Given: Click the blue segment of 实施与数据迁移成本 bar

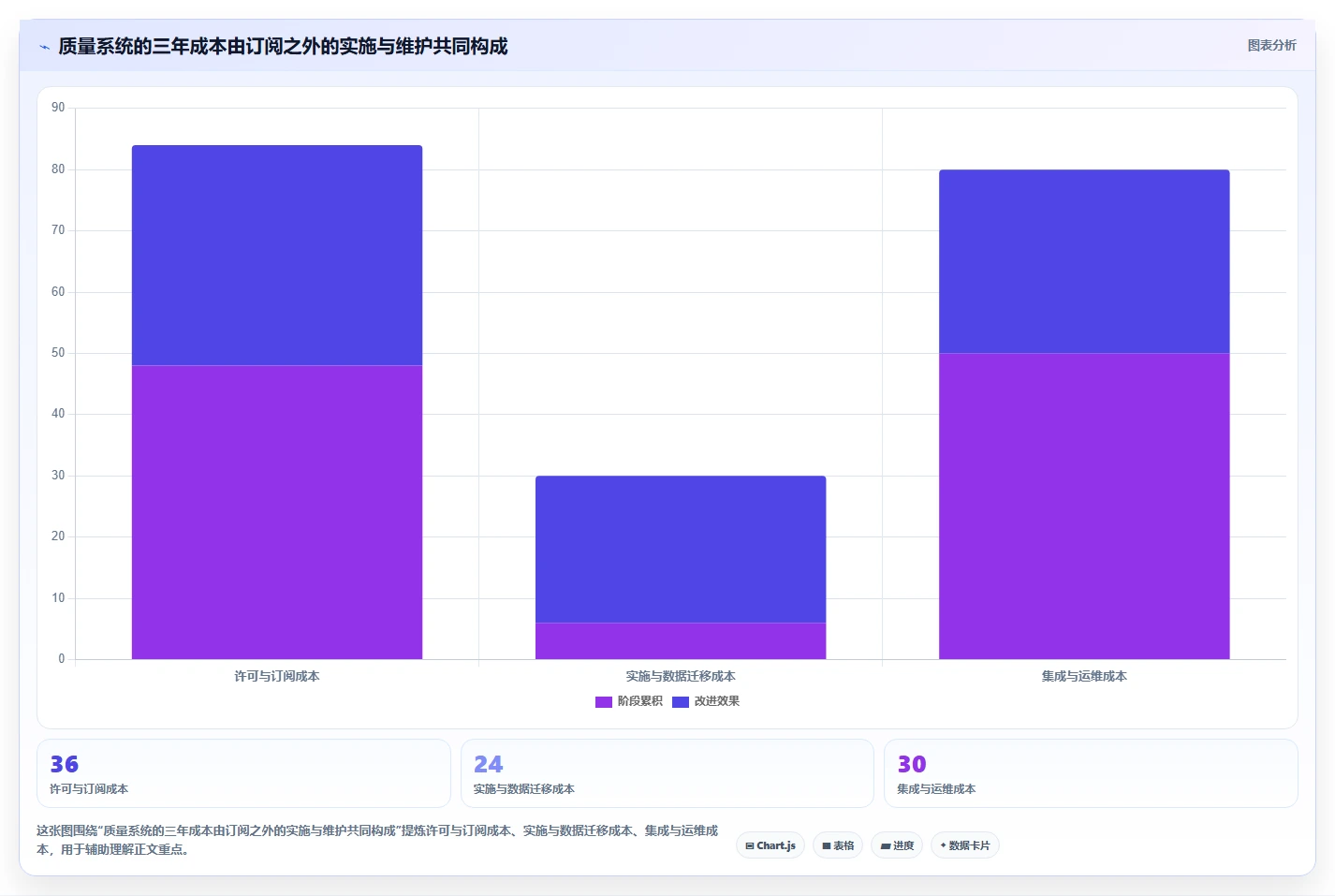Looking at the screenshot, I should [x=681, y=549].
